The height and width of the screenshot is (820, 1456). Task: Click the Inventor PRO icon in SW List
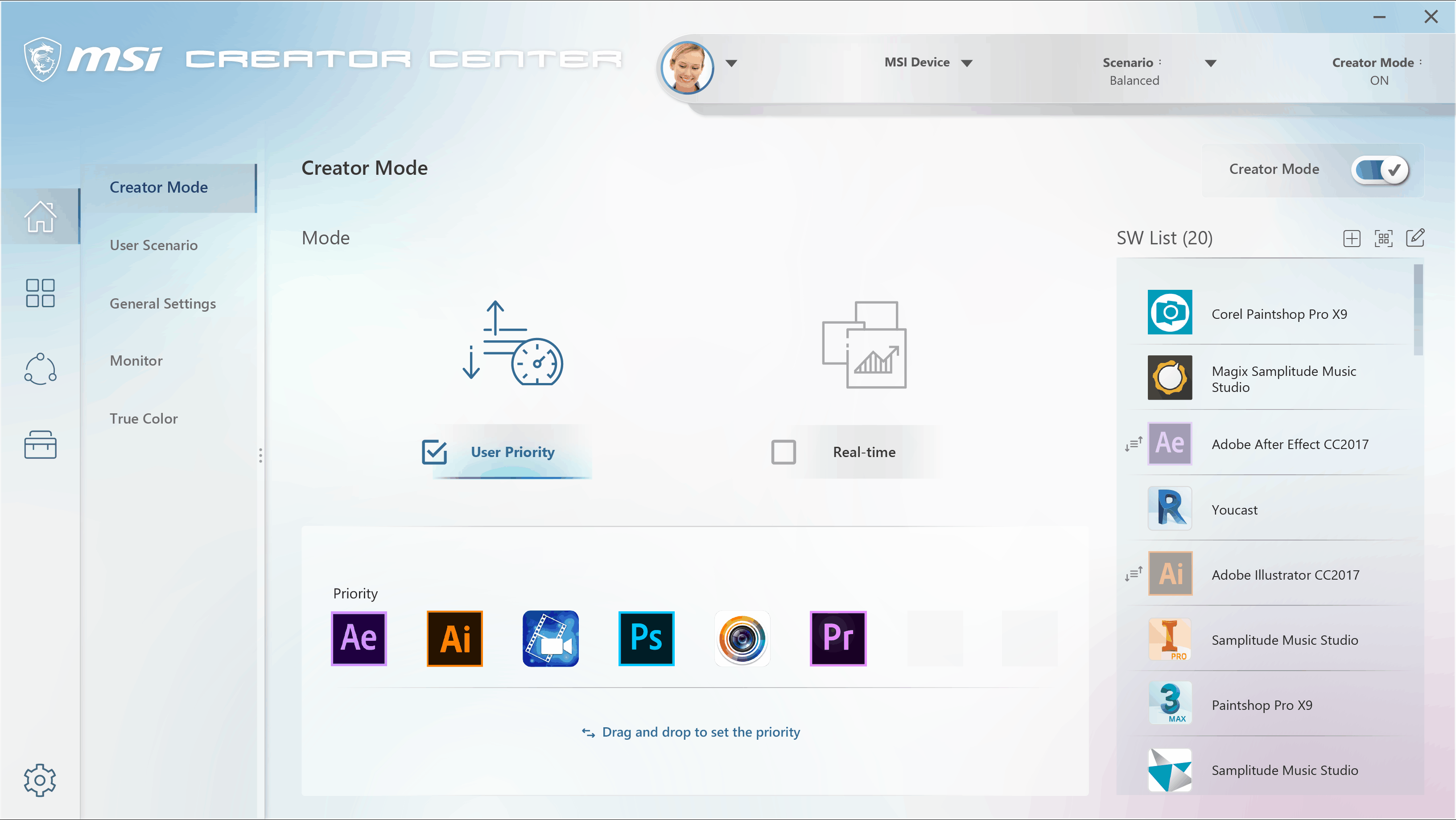coord(1169,639)
